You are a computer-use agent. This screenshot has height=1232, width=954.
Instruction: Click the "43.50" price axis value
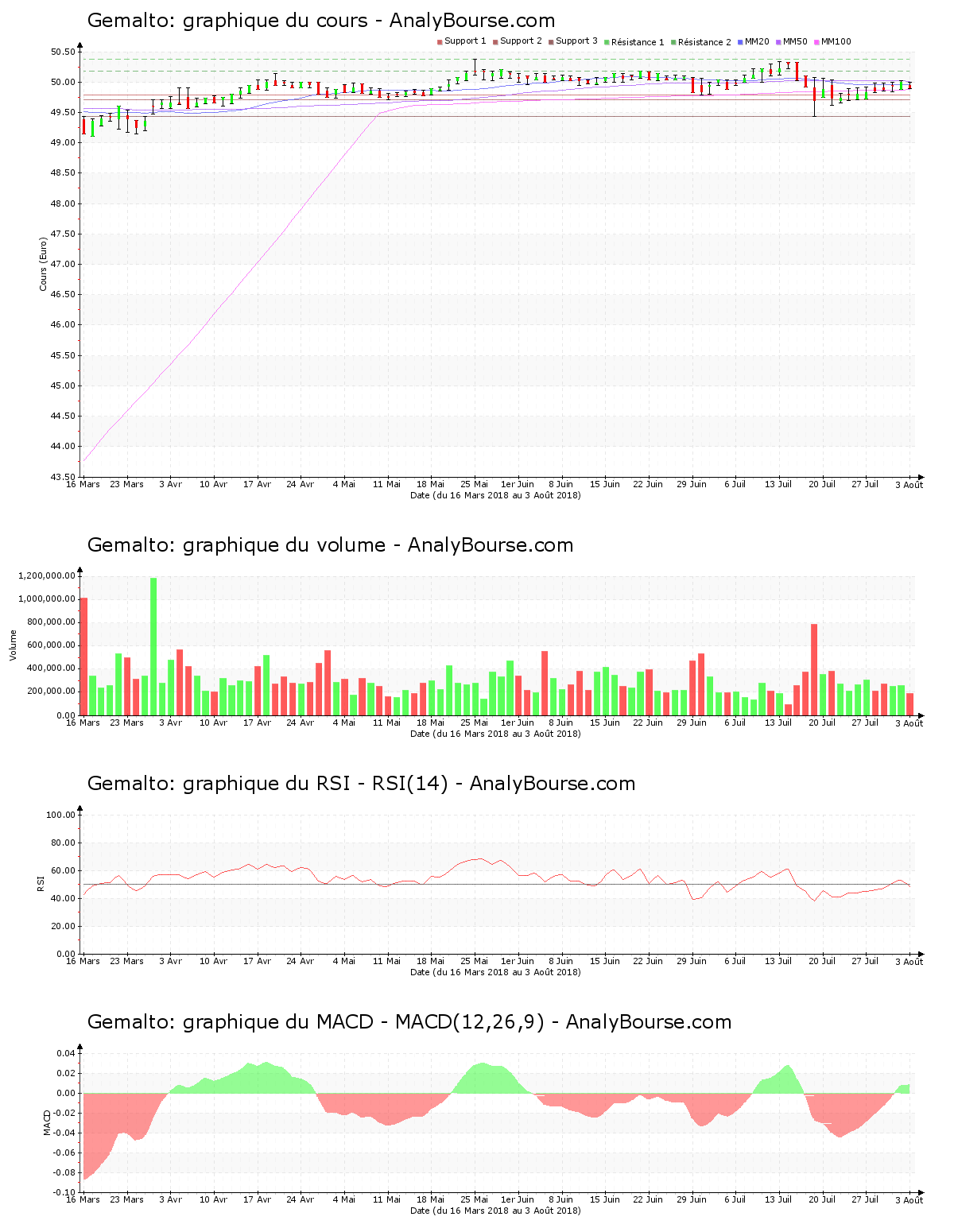click(x=63, y=477)
